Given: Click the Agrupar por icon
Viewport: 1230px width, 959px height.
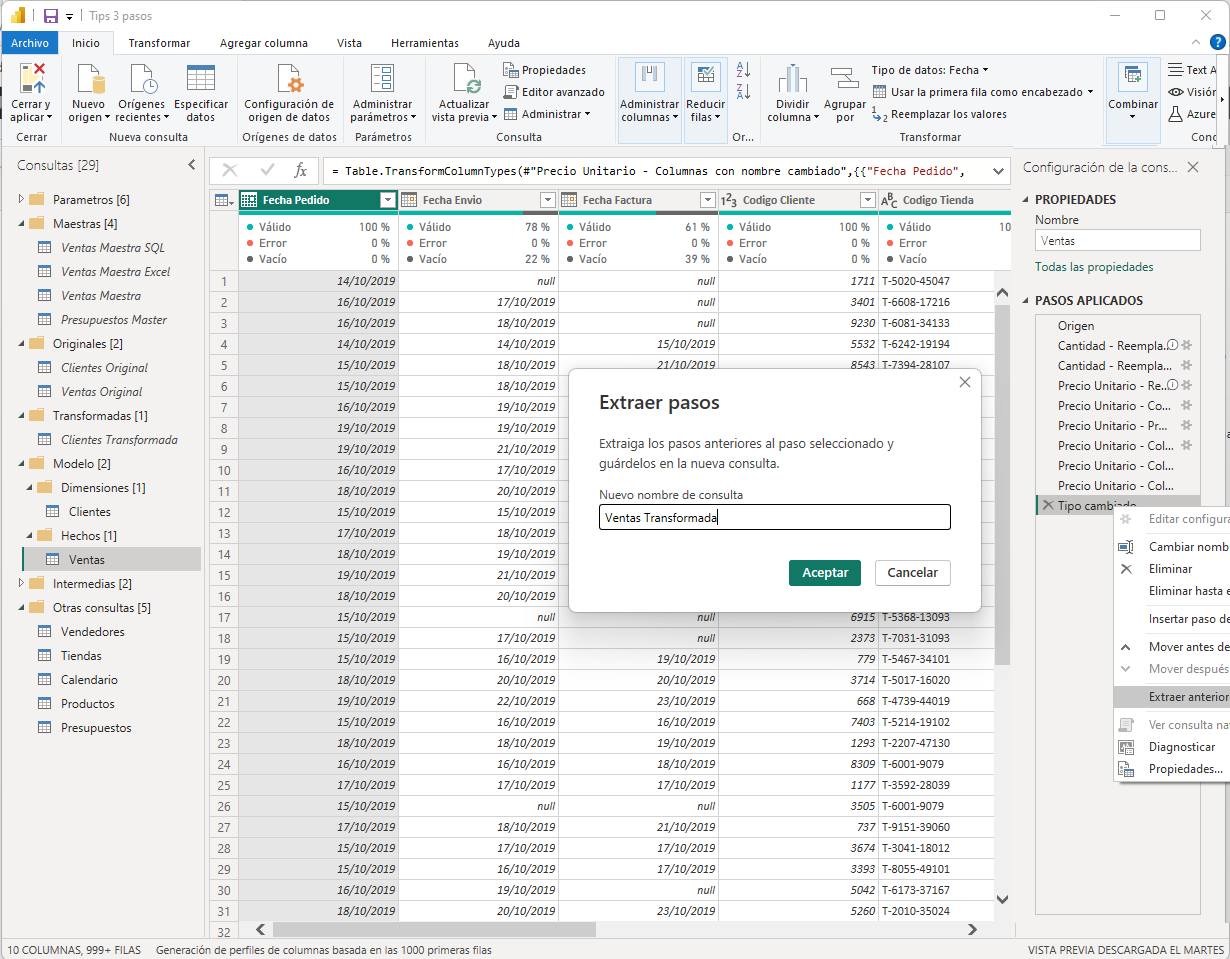Looking at the screenshot, I should [x=845, y=80].
